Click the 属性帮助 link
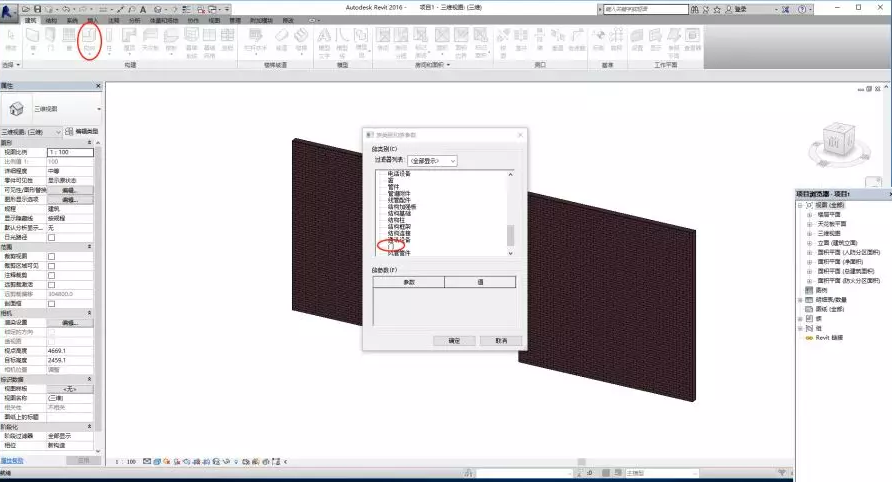The width and height of the screenshot is (892, 482). [12, 460]
